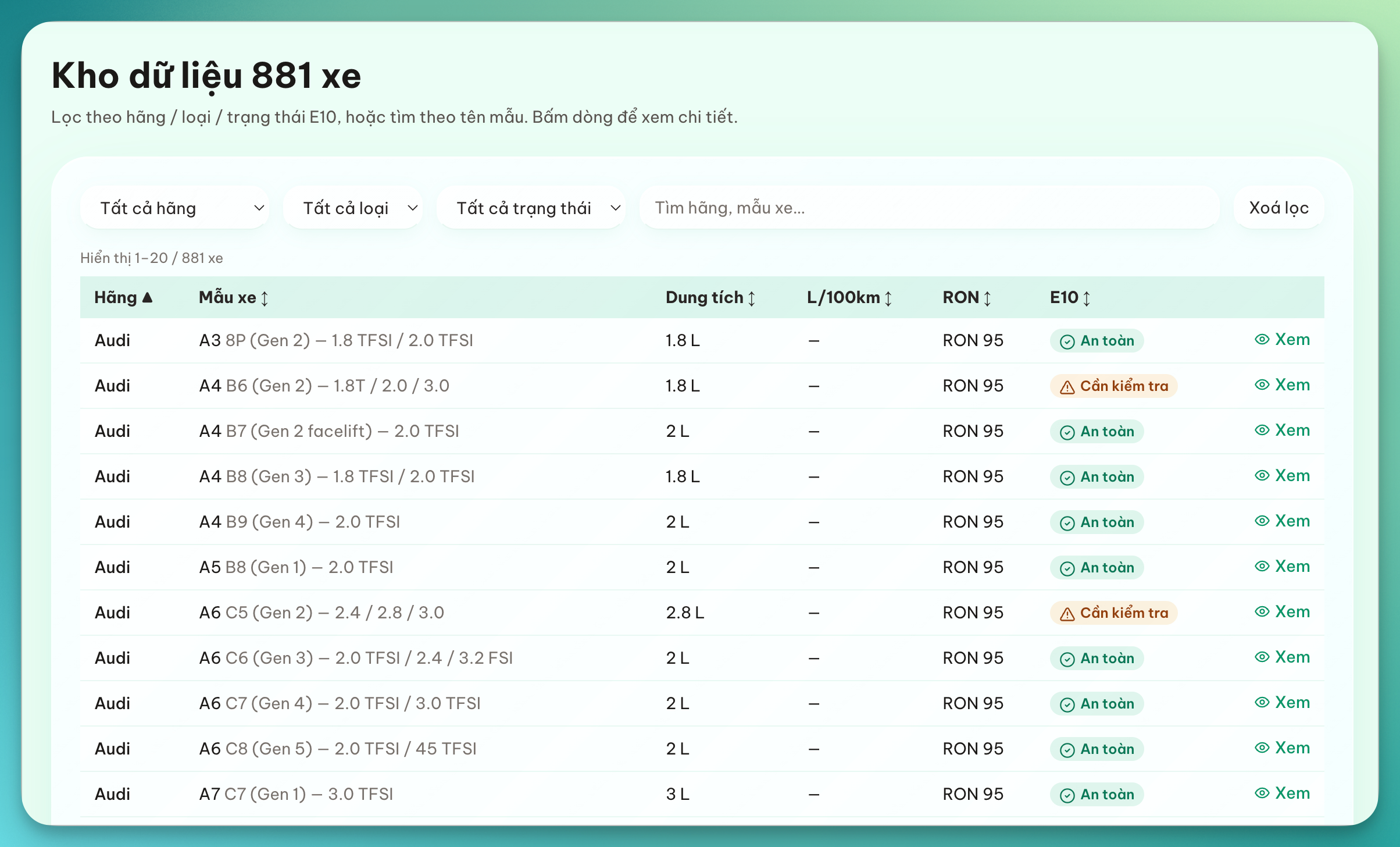This screenshot has width=1400, height=847.
Task: Open the 'Tất cả trạng thái' status dropdown
Action: click(531, 208)
